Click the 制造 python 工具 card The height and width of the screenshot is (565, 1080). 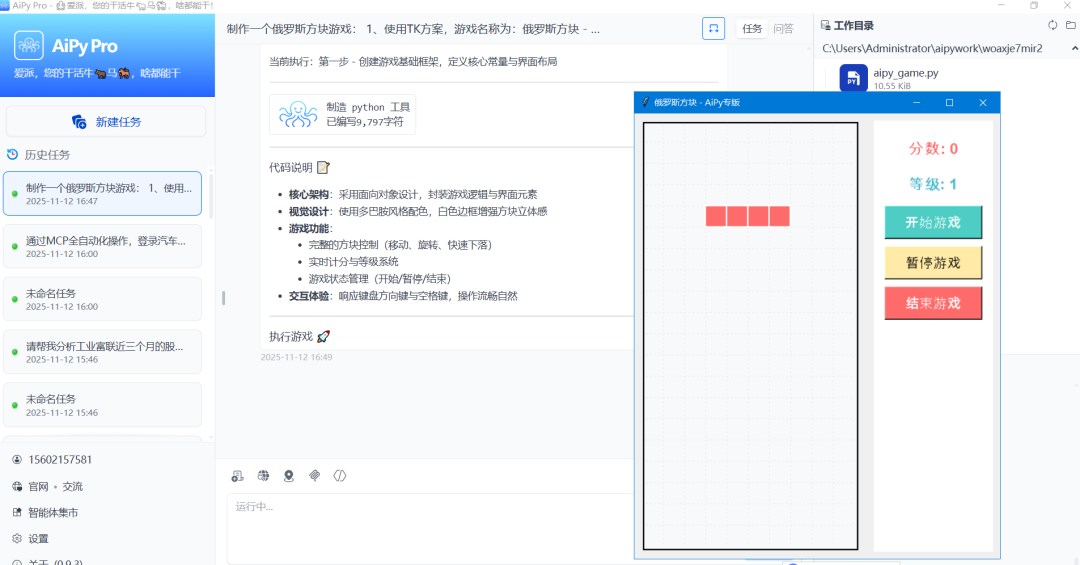(x=342, y=114)
